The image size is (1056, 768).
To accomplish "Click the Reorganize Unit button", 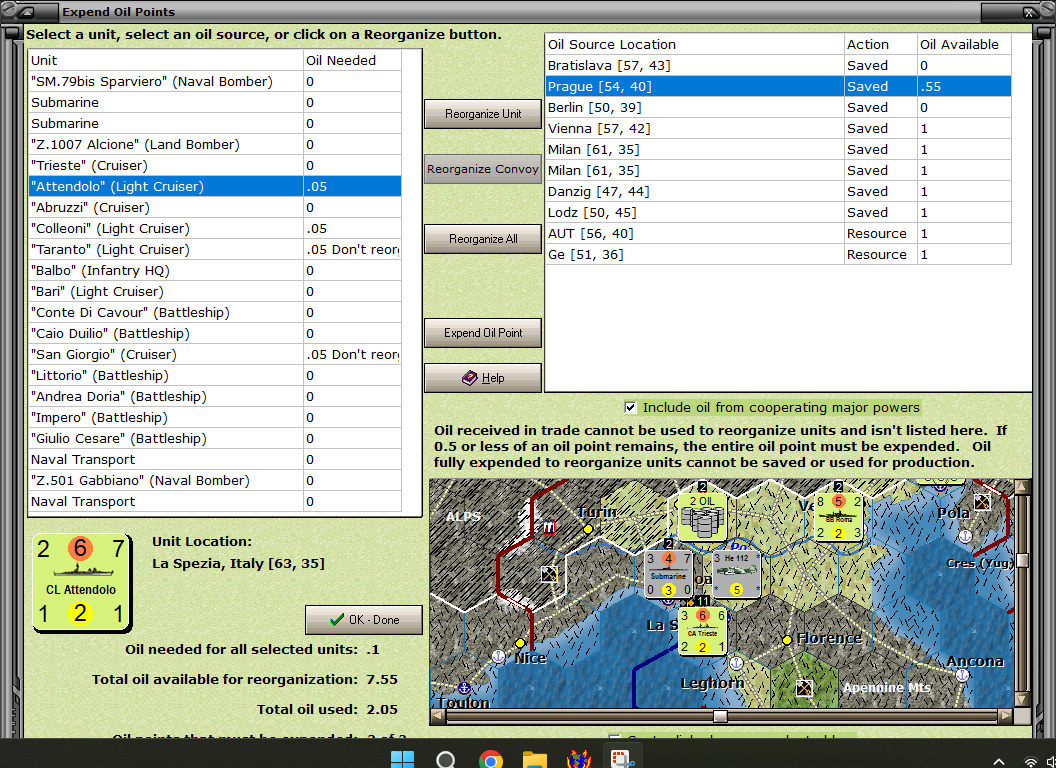I will point(483,114).
